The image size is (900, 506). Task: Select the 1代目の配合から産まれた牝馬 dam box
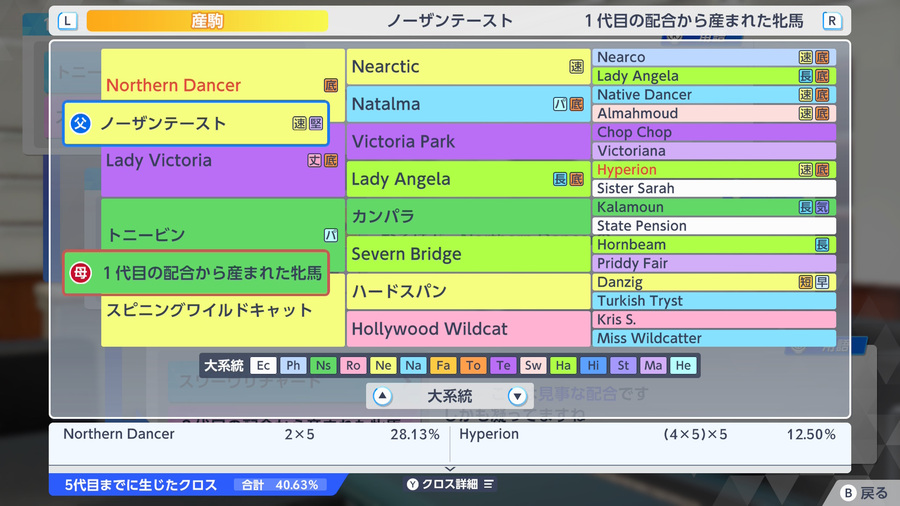tap(196, 273)
